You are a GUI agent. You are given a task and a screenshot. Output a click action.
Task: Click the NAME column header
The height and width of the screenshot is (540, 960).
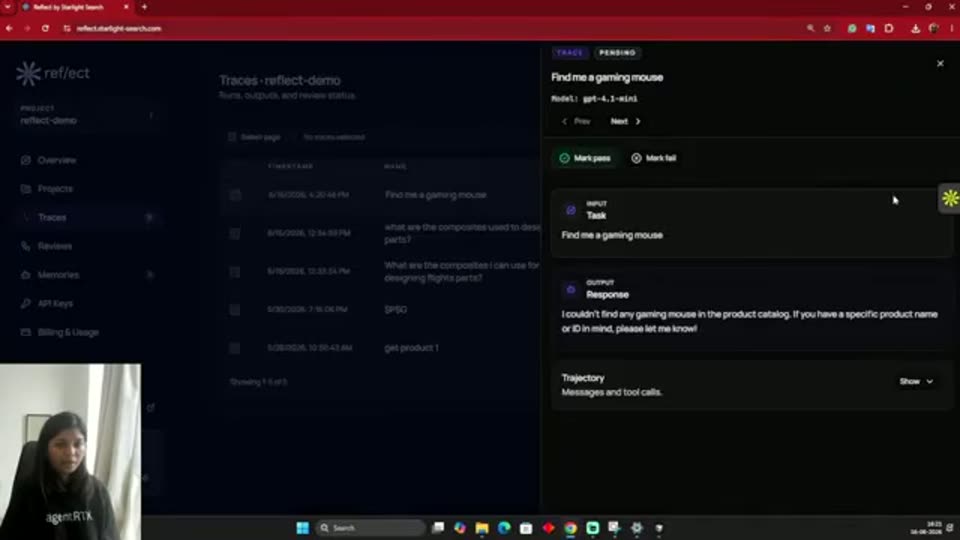click(x=395, y=167)
